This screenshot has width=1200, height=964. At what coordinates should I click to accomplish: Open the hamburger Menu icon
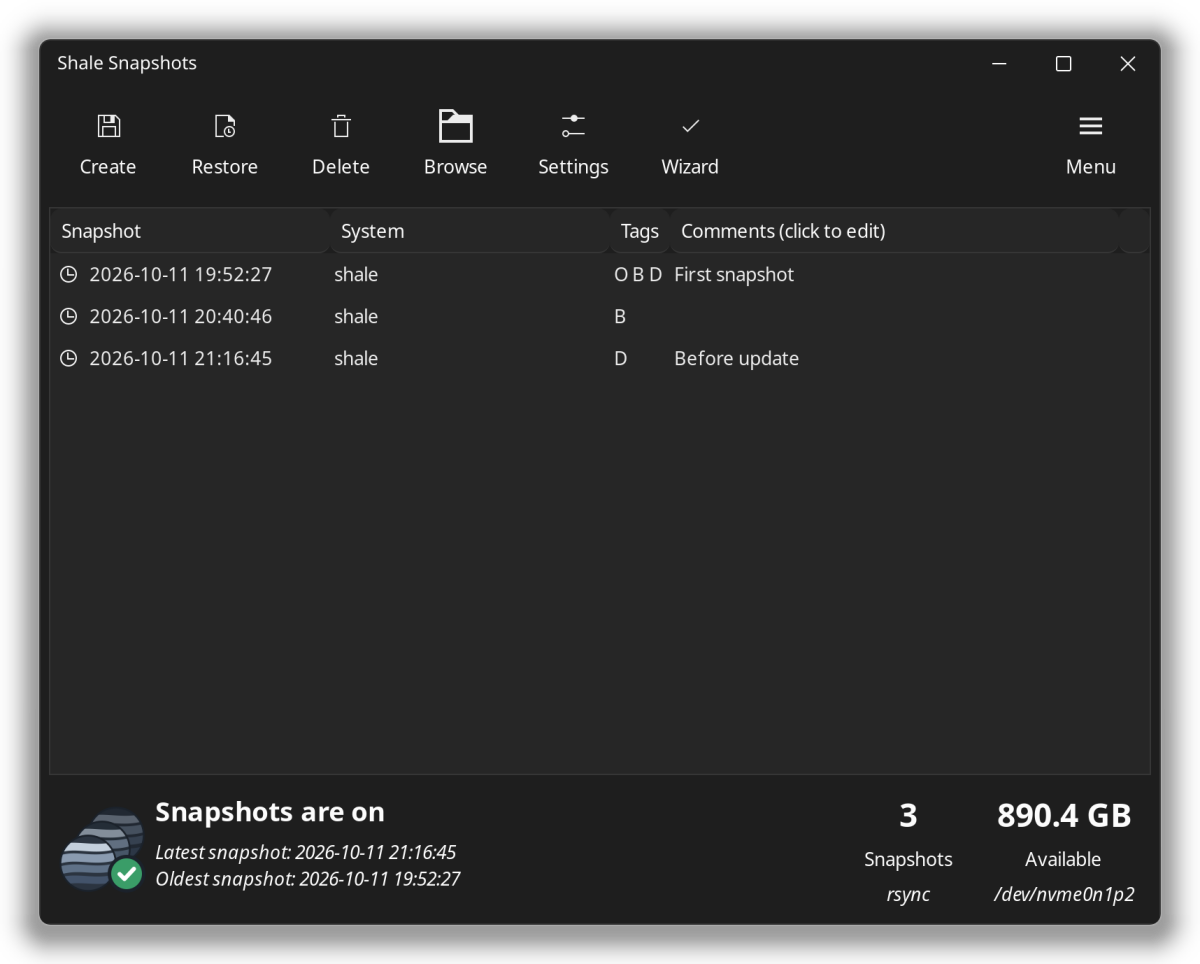[x=1090, y=126]
